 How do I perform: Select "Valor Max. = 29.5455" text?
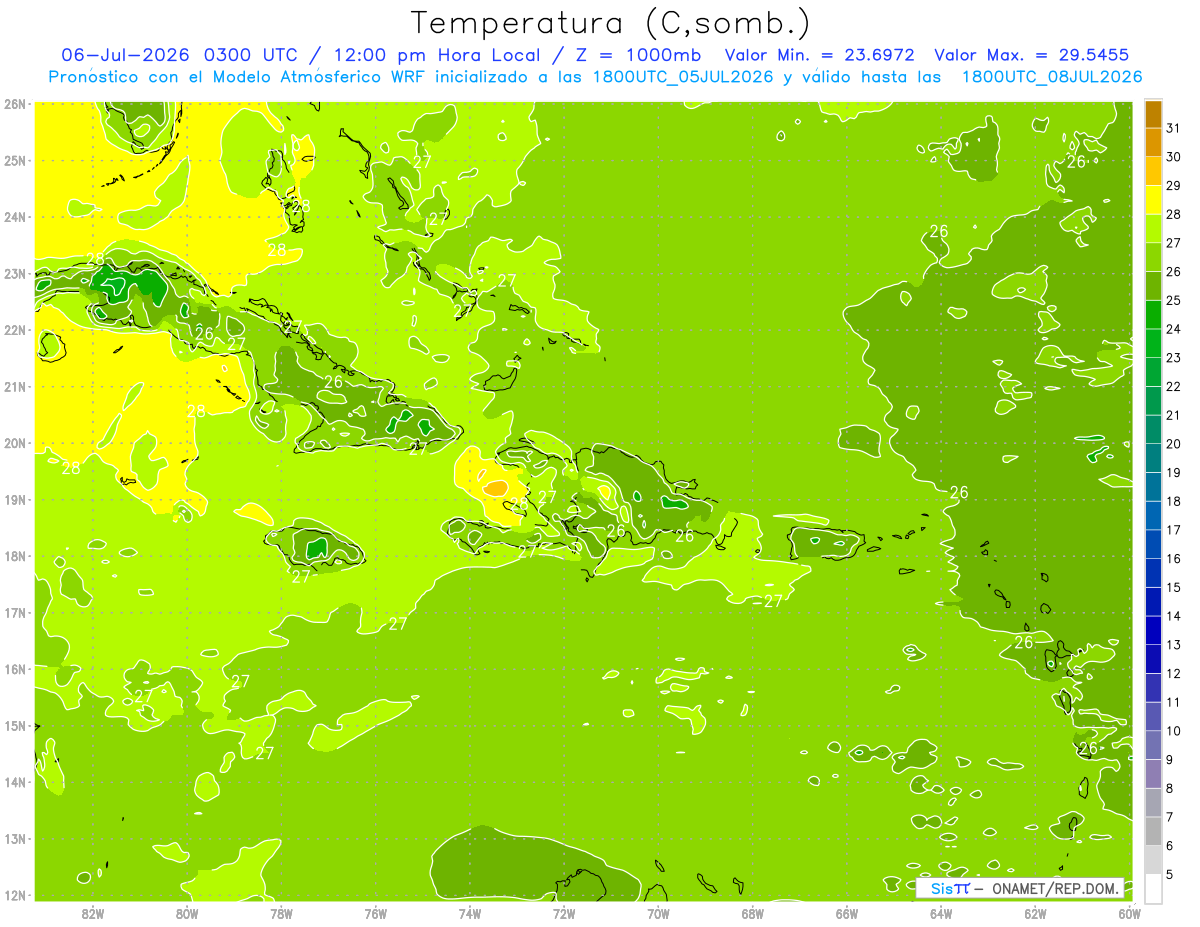[1038, 55]
